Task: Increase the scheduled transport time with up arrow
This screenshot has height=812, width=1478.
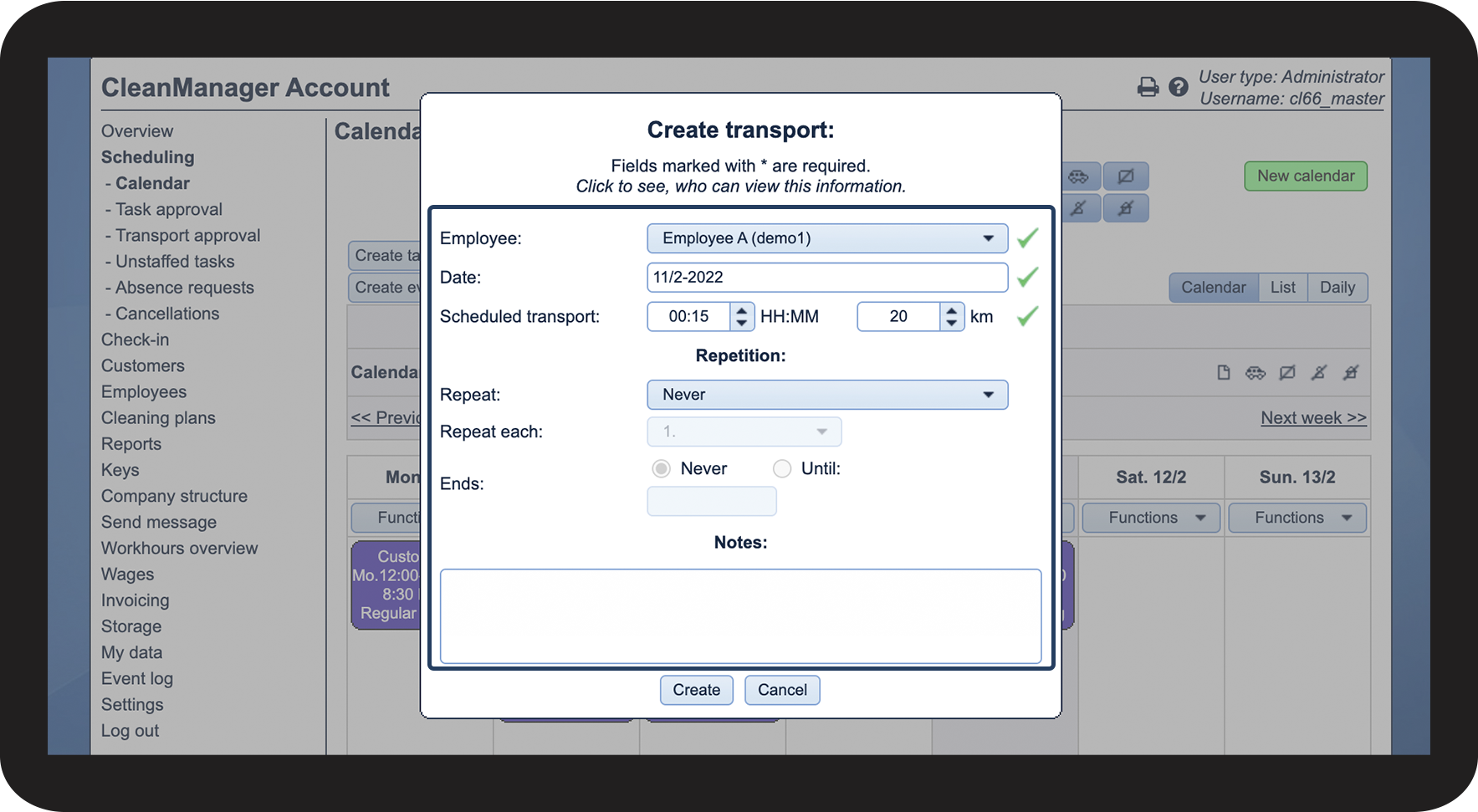Action: coord(741,310)
